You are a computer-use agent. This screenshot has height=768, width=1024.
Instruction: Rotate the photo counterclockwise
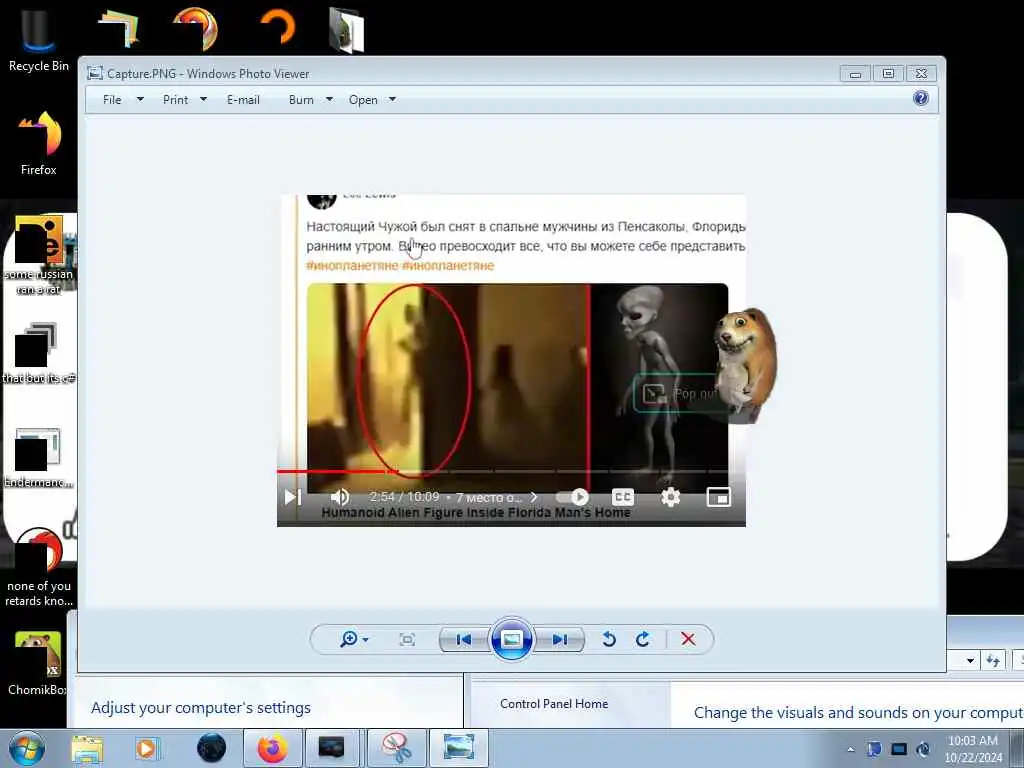(x=609, y=639)
